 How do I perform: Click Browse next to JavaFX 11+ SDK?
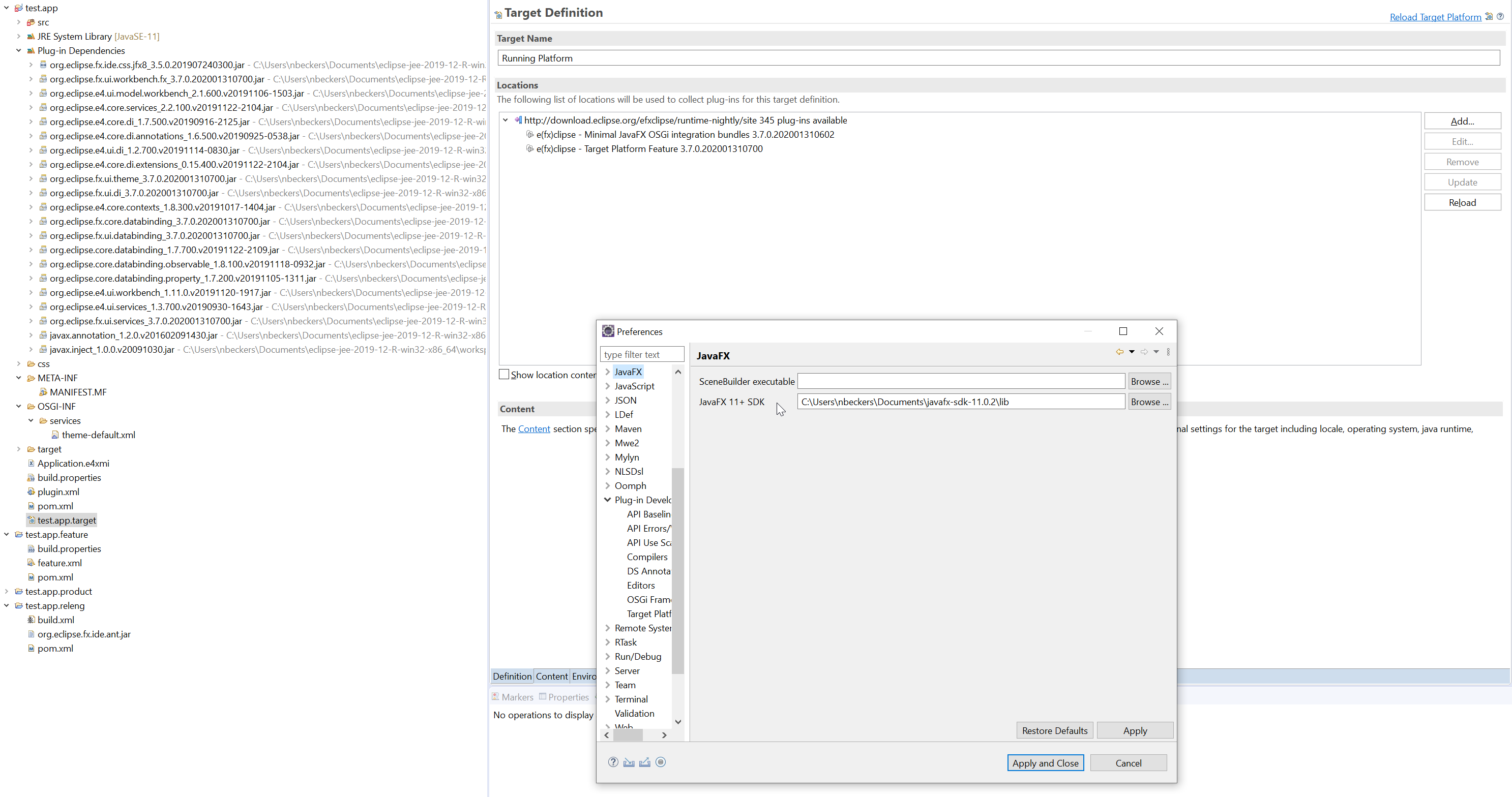[x=1149, y=402]
